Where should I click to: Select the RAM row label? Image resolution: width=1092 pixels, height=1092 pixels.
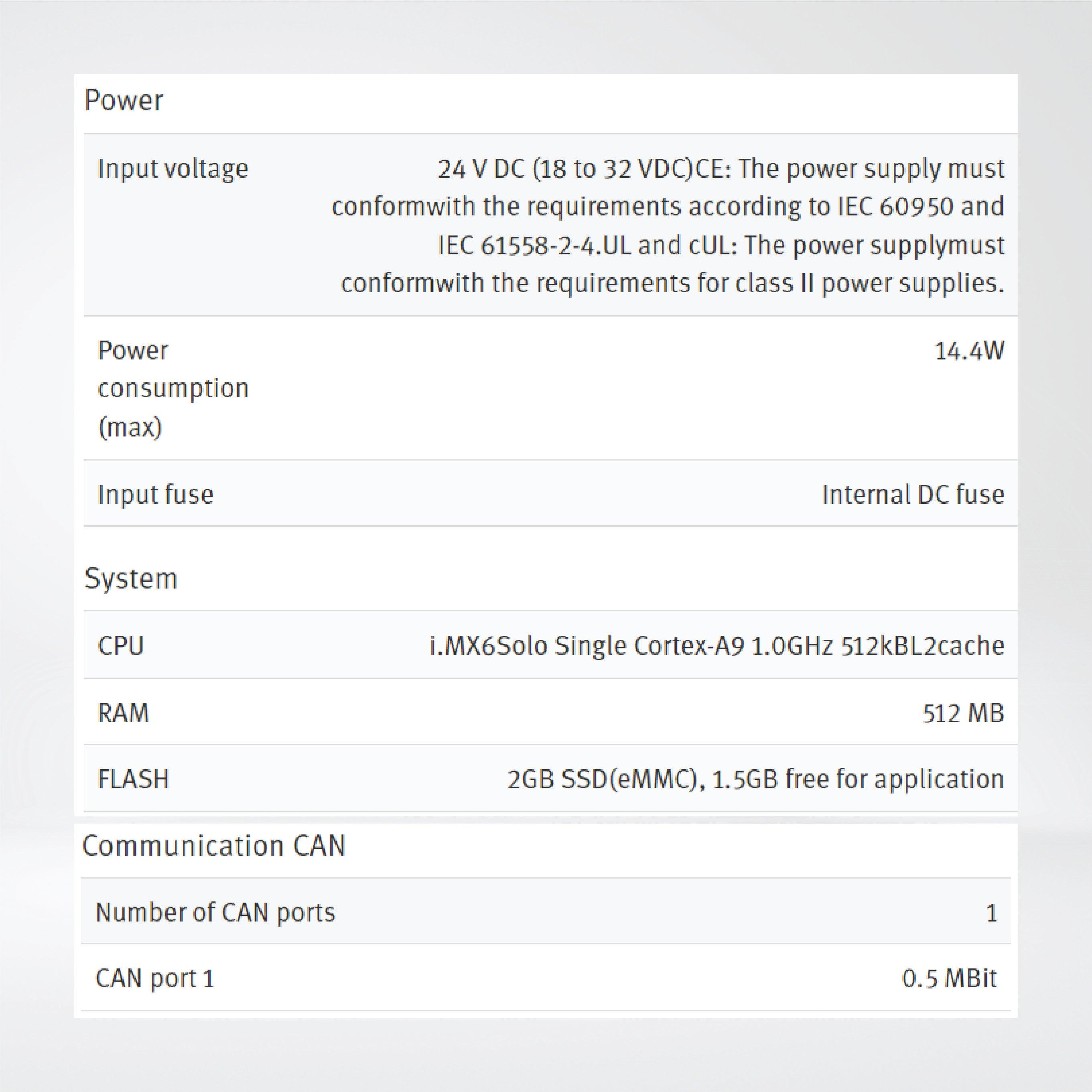coord(124,713)
